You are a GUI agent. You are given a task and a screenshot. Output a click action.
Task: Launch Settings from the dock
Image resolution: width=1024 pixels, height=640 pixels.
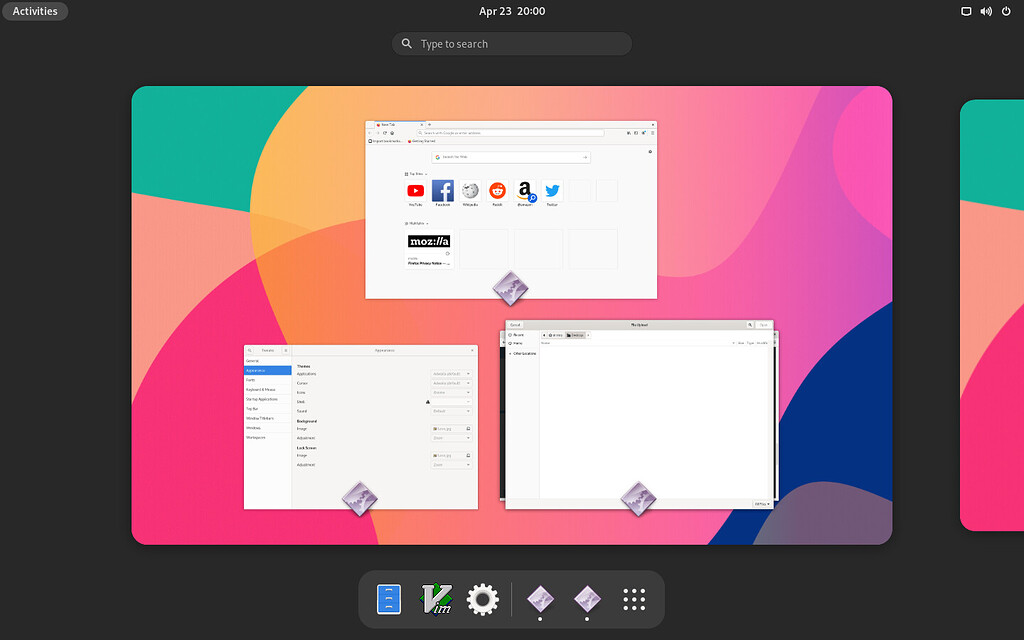[483, 599]
